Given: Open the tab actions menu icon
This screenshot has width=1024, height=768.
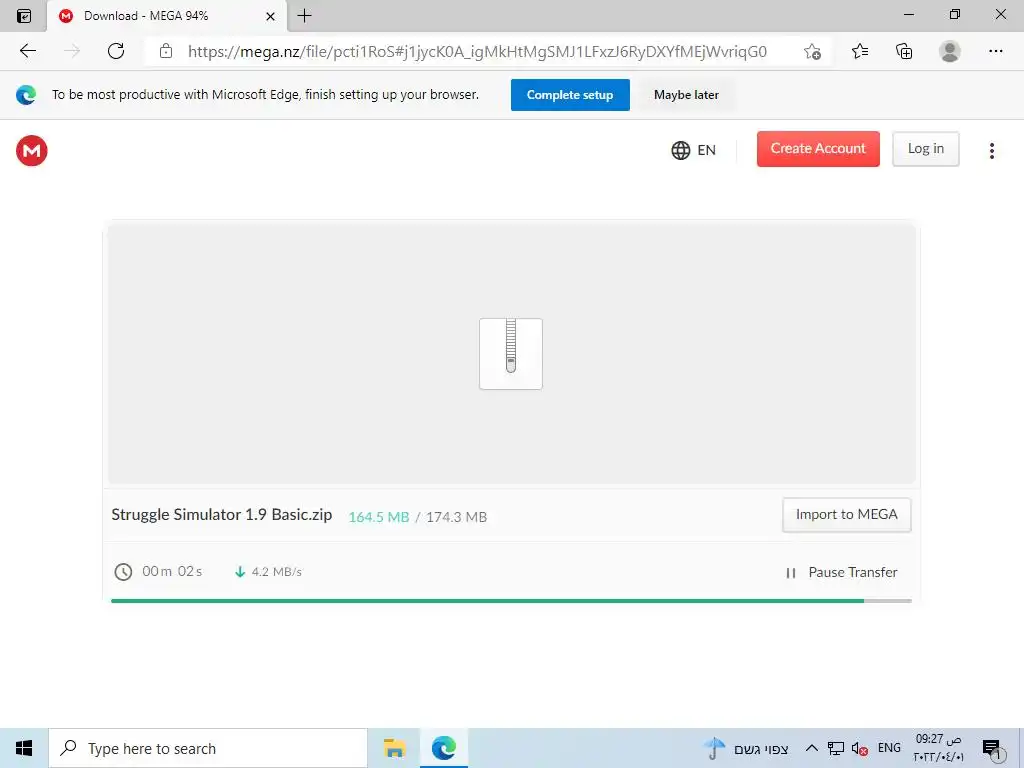Looking at the screenshot, I should coord(24,16).
